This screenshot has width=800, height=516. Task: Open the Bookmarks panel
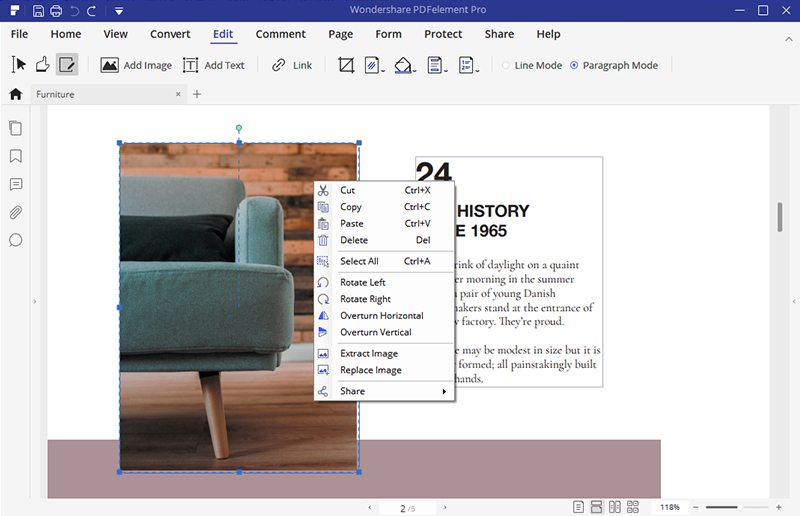[x=16, y=156]
